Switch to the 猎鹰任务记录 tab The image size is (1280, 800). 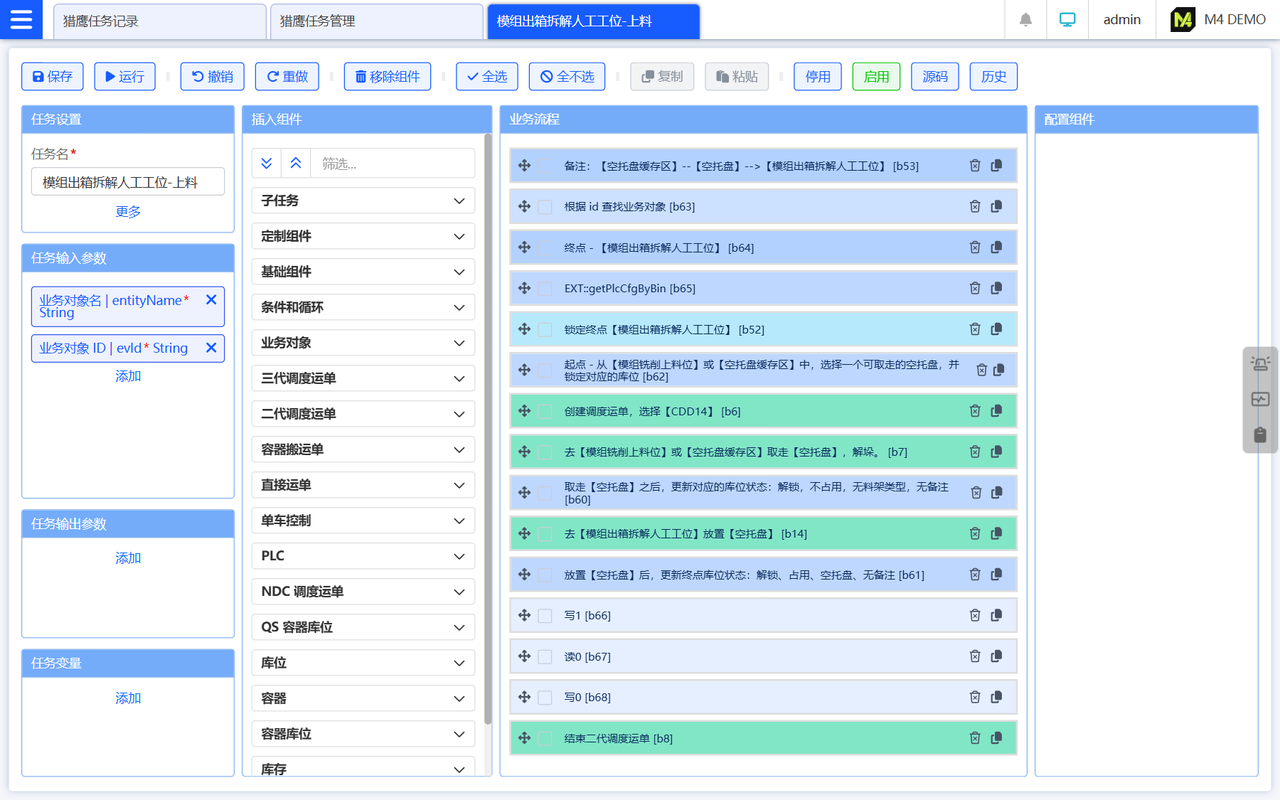tap(158, 21)
